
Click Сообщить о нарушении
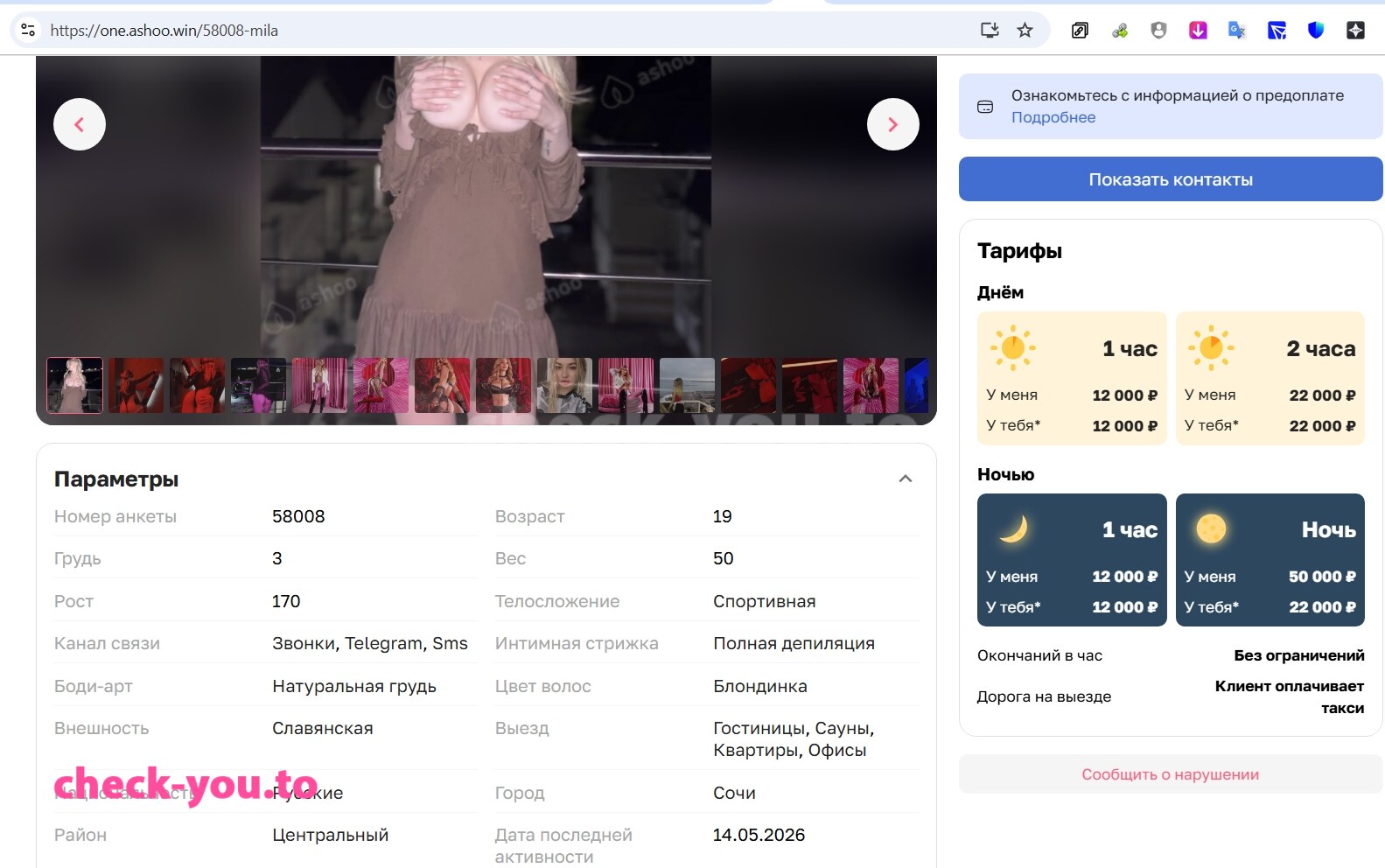tap(1171, 774)
